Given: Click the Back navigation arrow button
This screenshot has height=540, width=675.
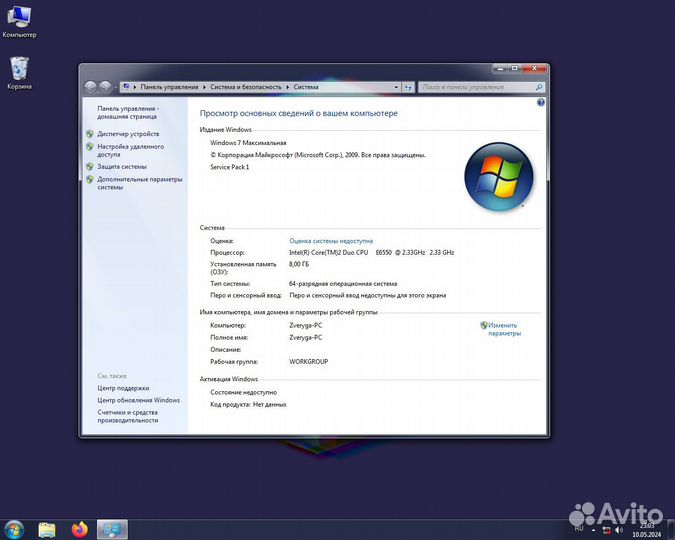Looking at the screenshot, I should [90, 87].
